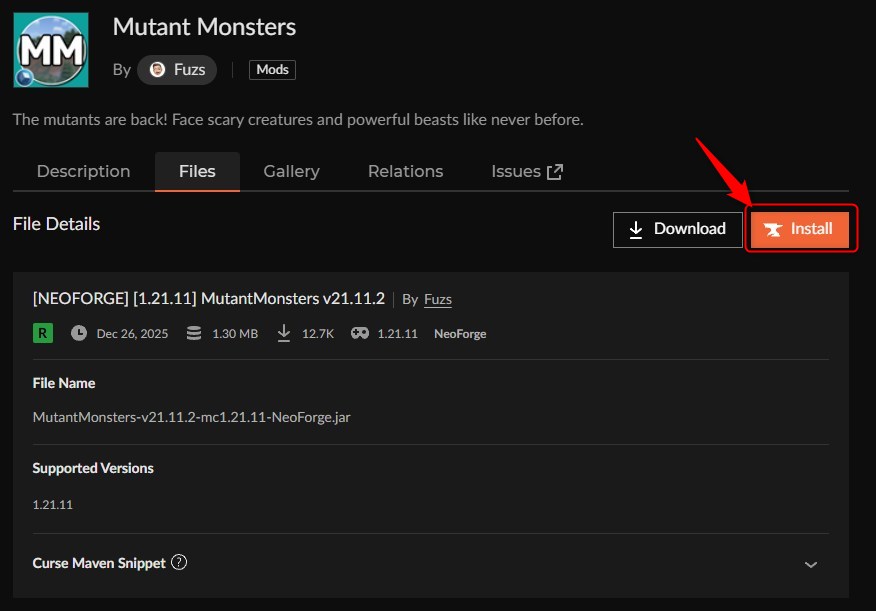The image size is (876, 611).
Task: Open the Fuzs author avatar chip
Action: coord(177,70)
